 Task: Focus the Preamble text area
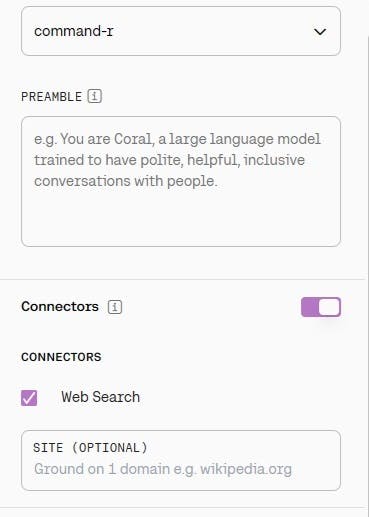181,182
